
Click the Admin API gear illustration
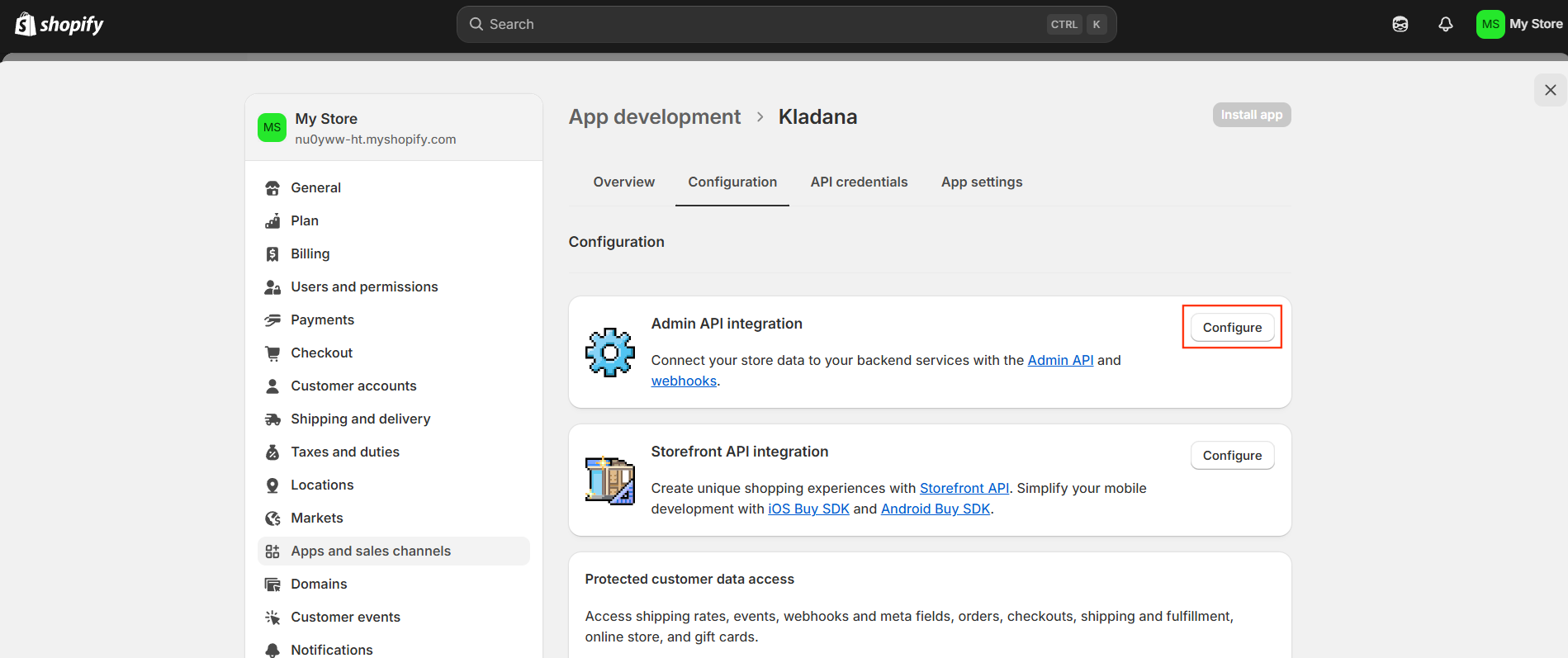pyautogui.click(x=610, y=353)
